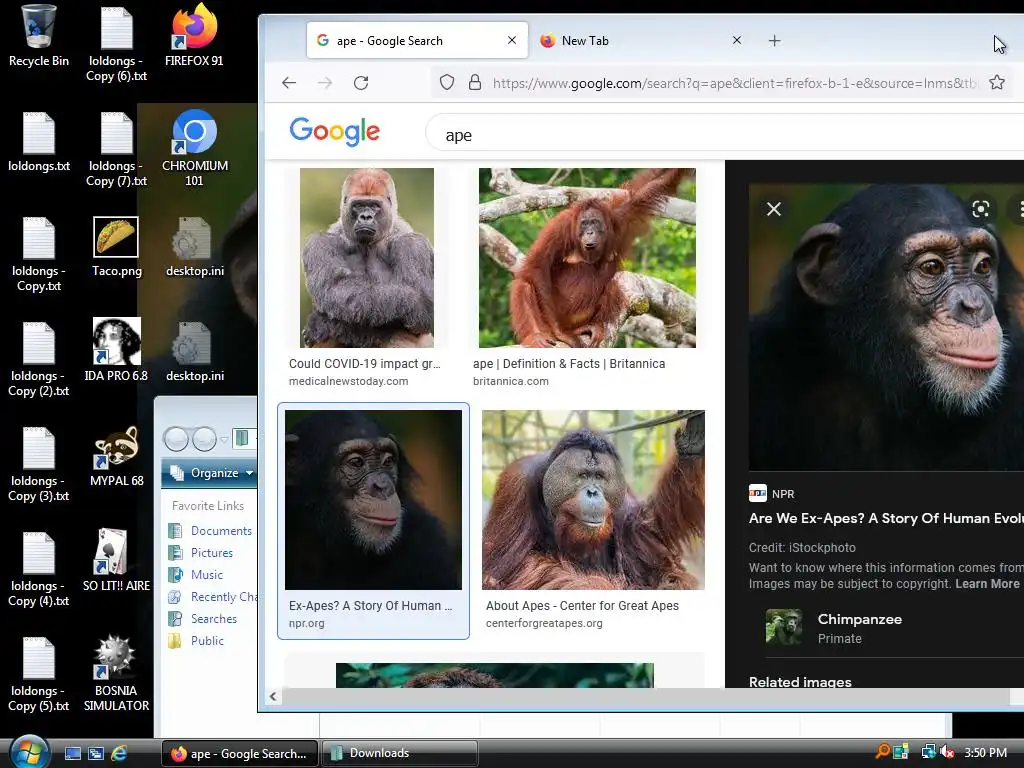Activate the Downloads taskbar button
The width and height of the screenshot is (1024, 768).
tap(400, 754)
